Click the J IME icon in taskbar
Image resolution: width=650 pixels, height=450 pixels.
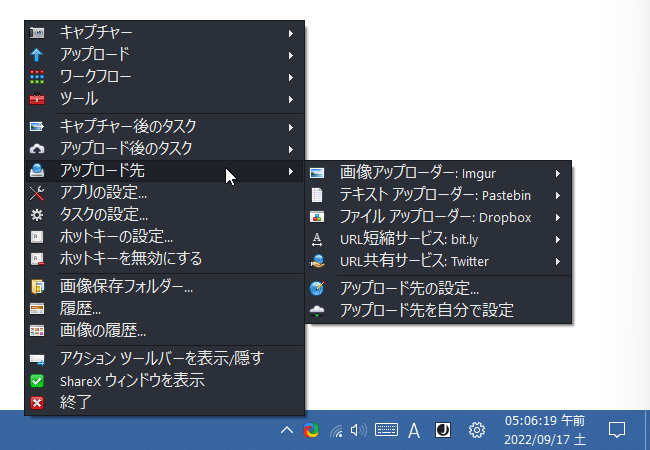point(443,430)
